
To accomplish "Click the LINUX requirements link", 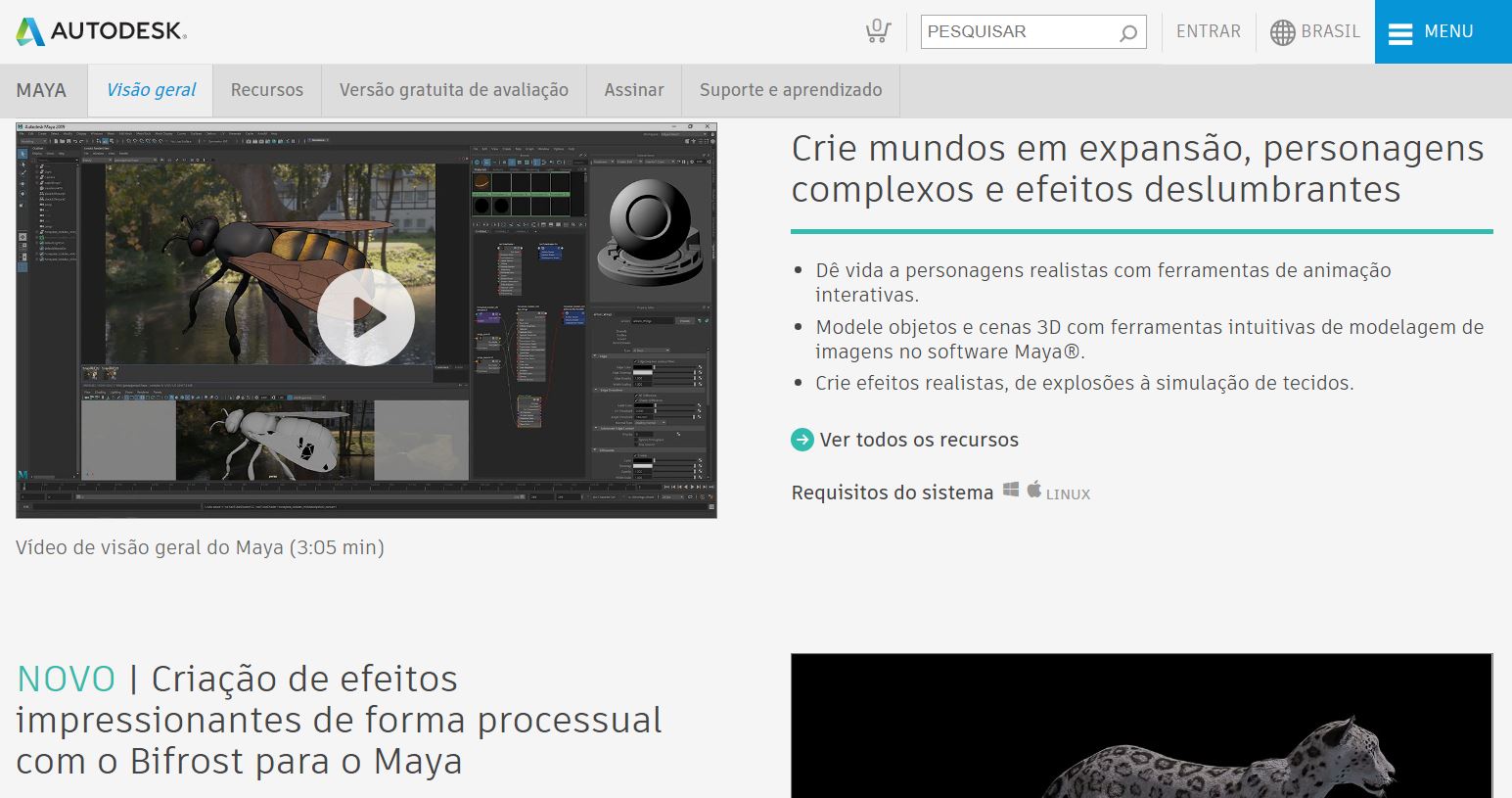I will click(1068, 494).
